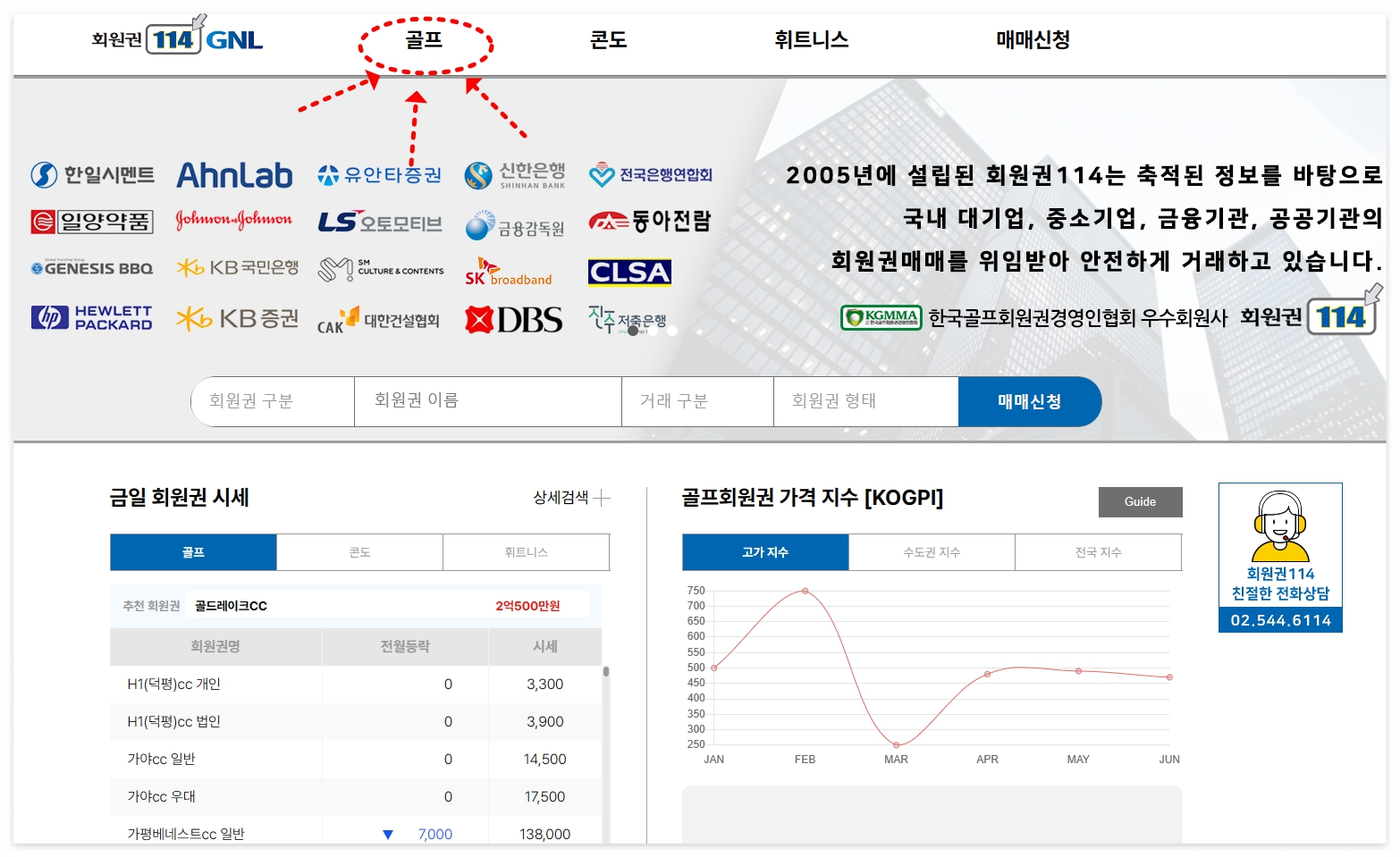Click the SM Culture & Contents logo
Screen dimensions: 1400x857
[x=381, y=269]
